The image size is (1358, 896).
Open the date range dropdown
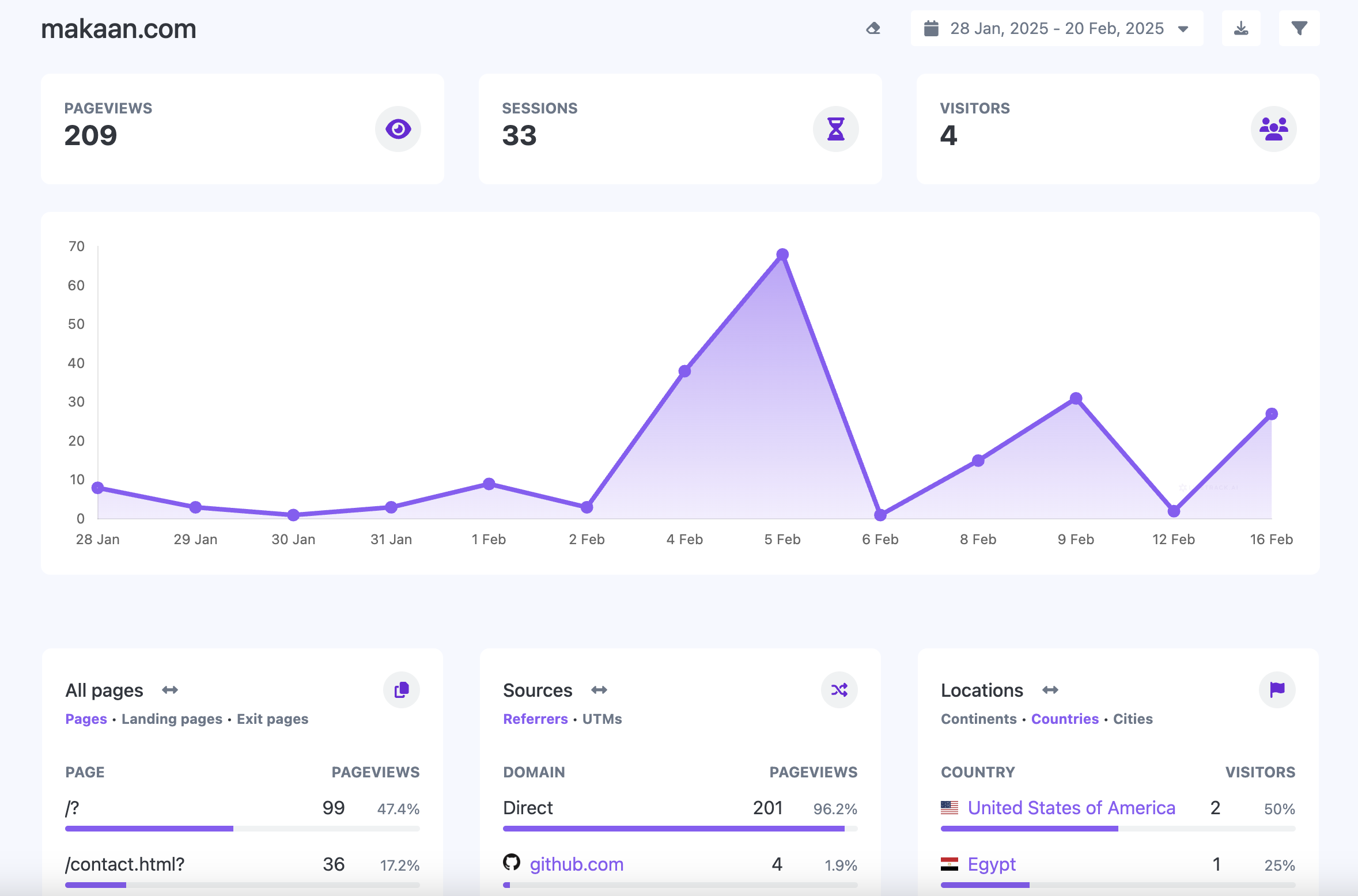point(1057,28)
